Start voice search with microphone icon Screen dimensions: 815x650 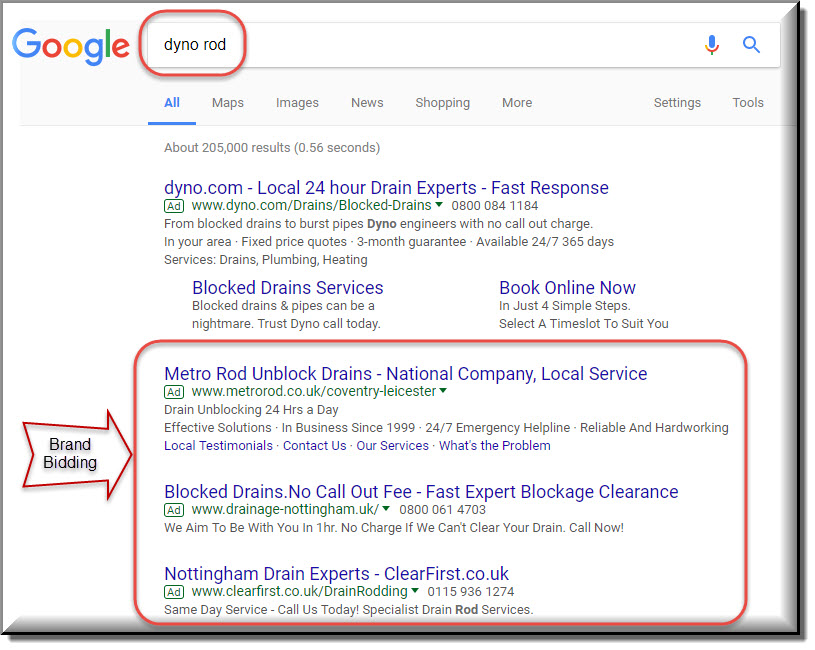point(712,45)
